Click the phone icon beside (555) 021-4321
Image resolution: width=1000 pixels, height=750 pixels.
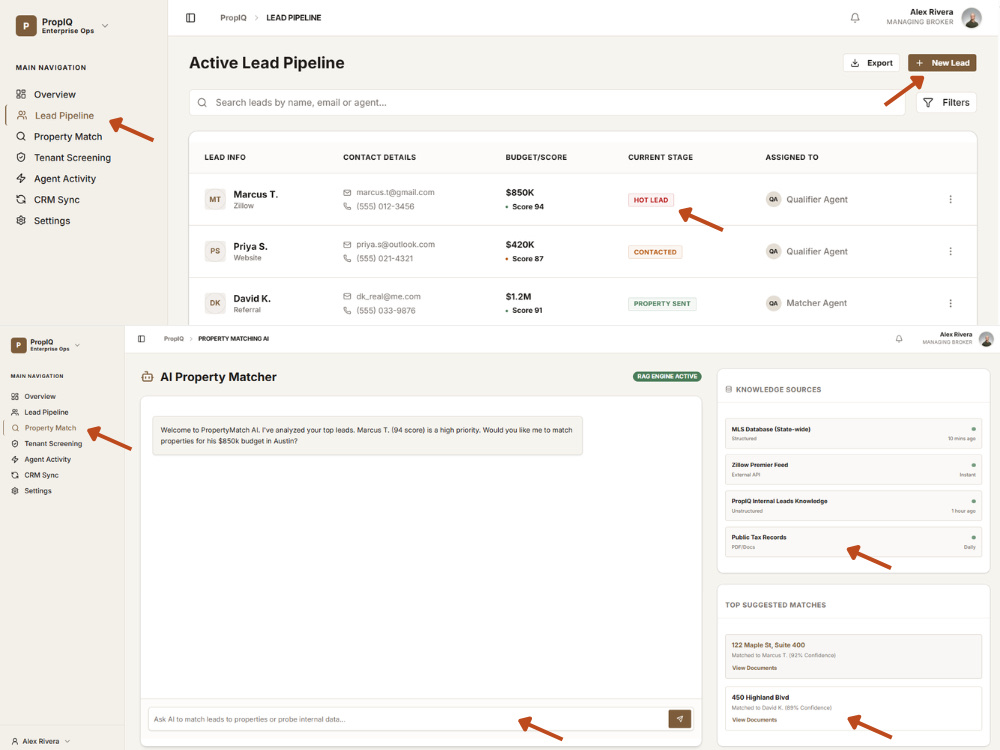[x=347, y=258]
